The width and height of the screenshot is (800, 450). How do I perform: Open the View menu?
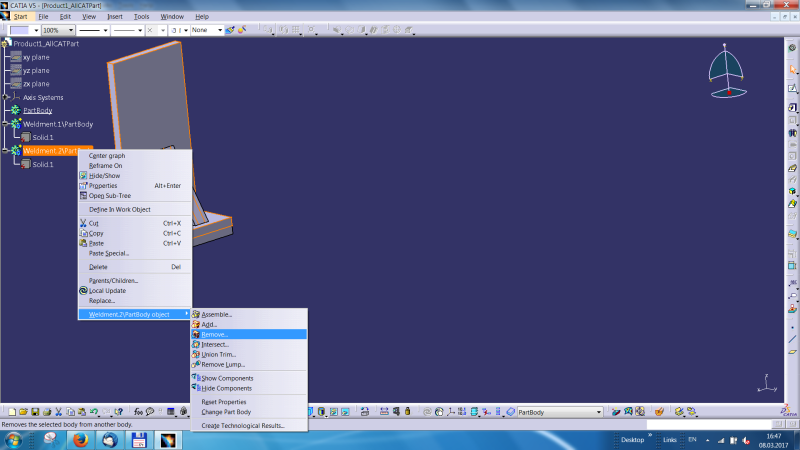(x=89, y=17)
